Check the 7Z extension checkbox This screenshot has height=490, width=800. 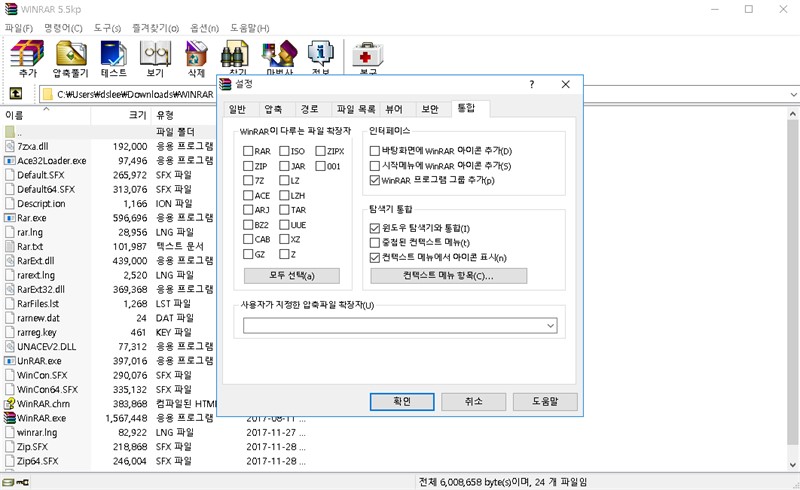click(x=248, y=180)
